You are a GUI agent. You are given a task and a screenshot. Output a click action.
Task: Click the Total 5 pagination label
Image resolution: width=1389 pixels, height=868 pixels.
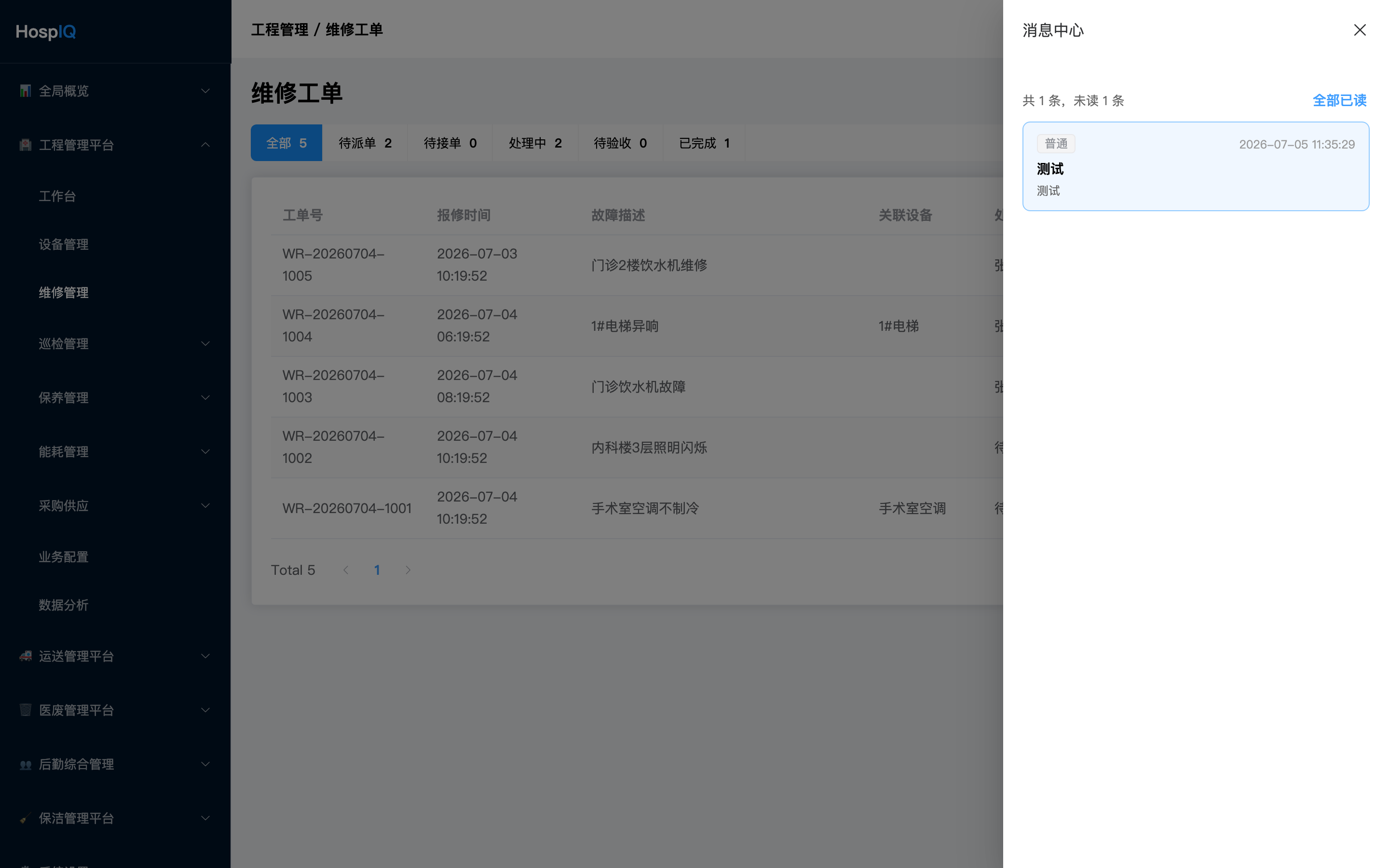293,570
